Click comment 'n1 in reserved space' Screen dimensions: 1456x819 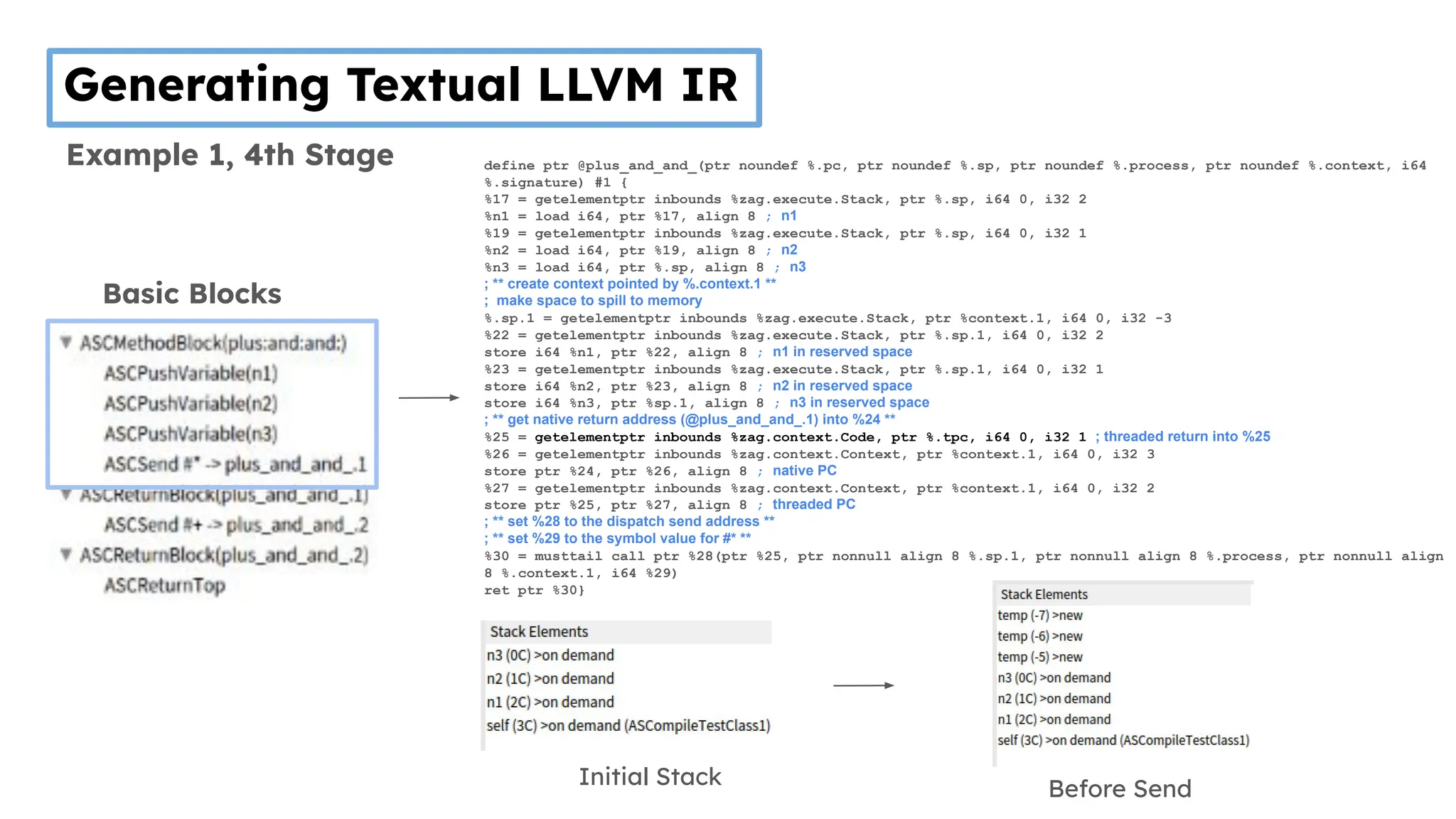842,352
